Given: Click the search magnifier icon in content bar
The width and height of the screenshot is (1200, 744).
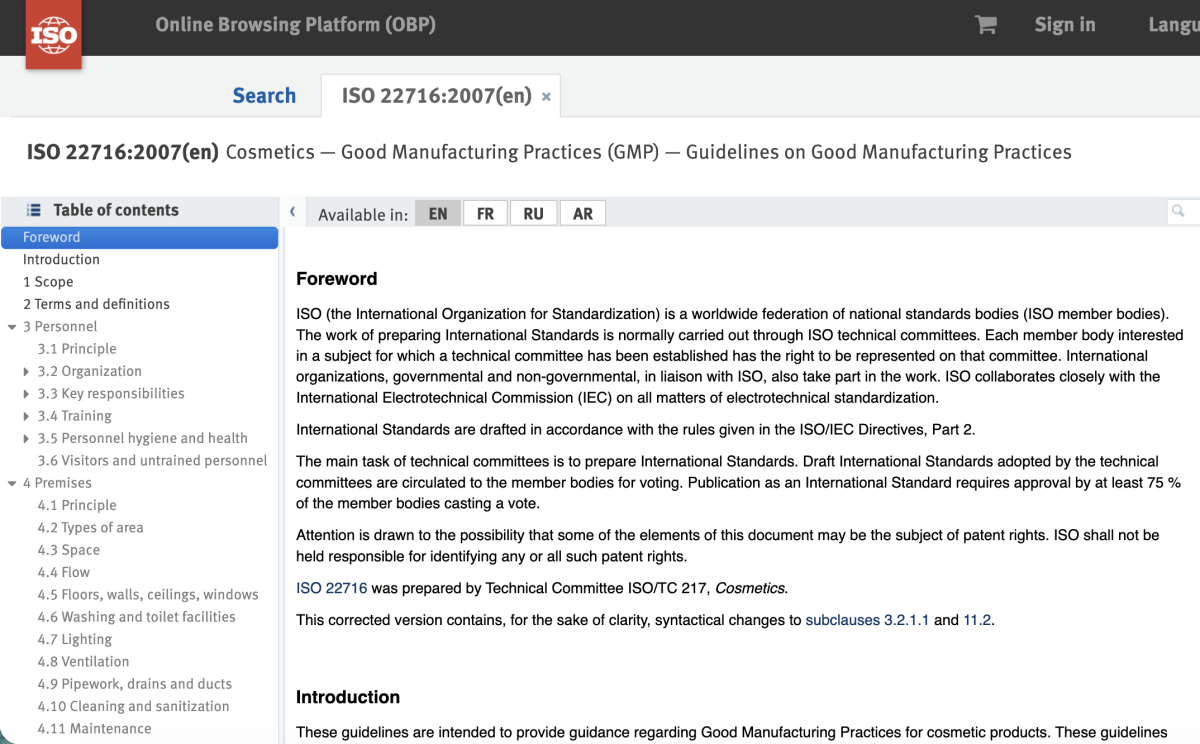Looking at the screenshot, I should [1179, 211].
